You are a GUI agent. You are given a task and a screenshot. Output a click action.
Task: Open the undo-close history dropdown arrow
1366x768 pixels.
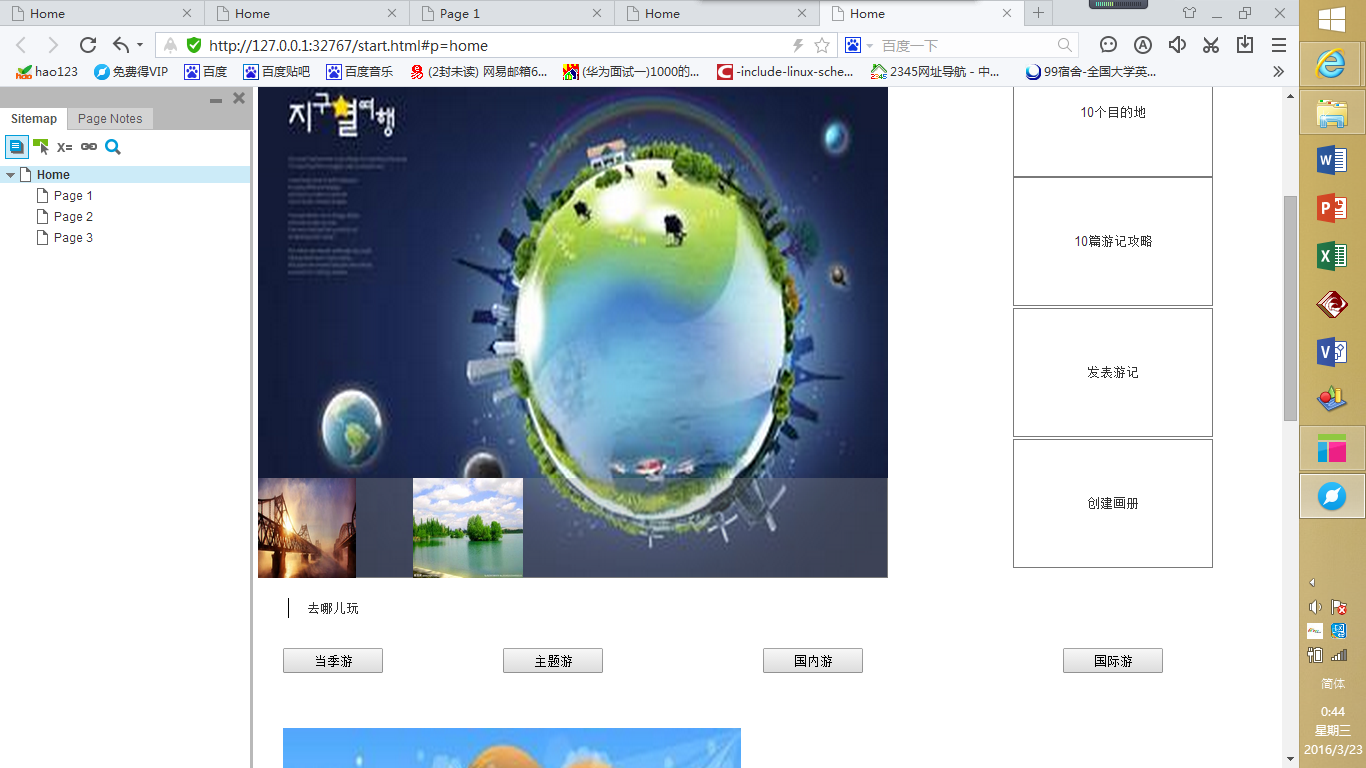pyautogui.click(x=140, y=45)
